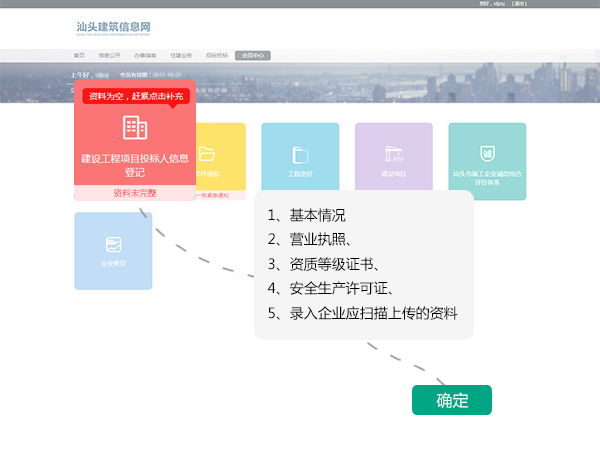The image size is (600, 450).
Task: Click the shield icon on the teal tile
Action: (x=487, y=153)
